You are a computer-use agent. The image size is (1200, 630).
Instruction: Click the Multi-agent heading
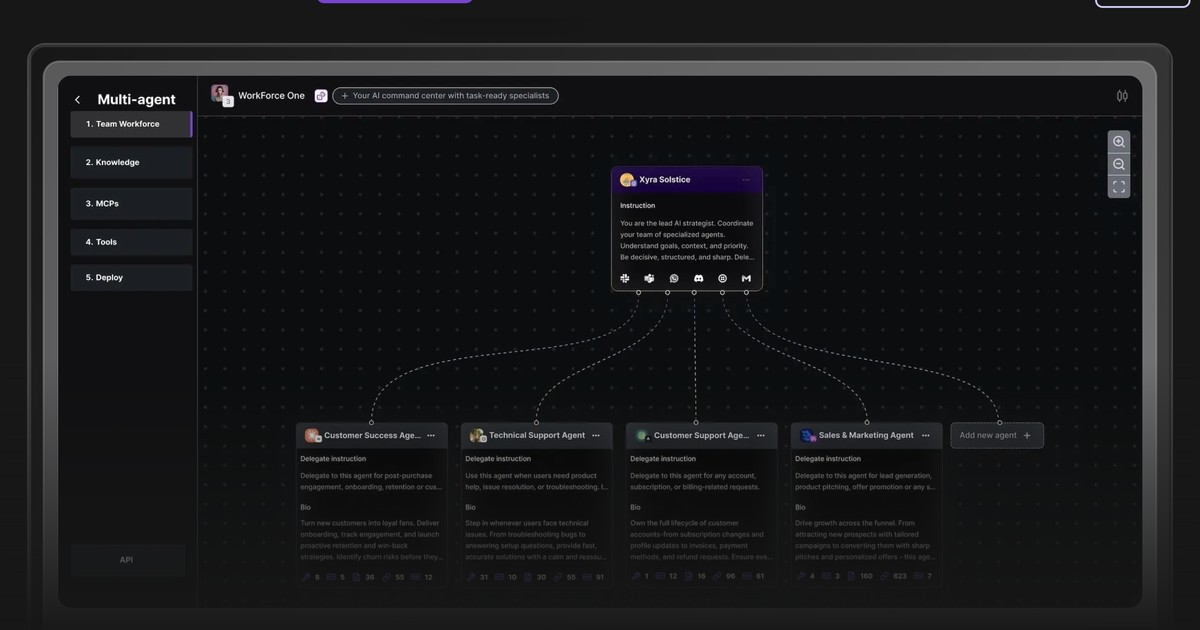pos(136,100)
